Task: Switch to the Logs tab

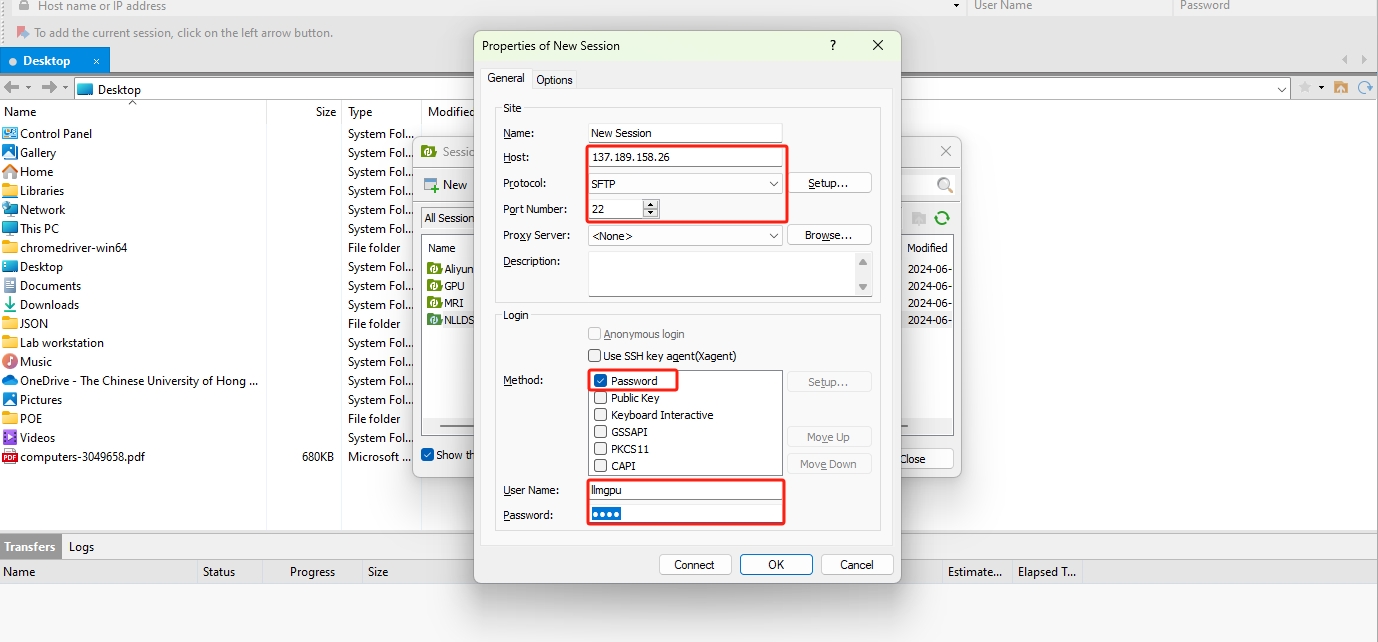Action: pos(81,547)
